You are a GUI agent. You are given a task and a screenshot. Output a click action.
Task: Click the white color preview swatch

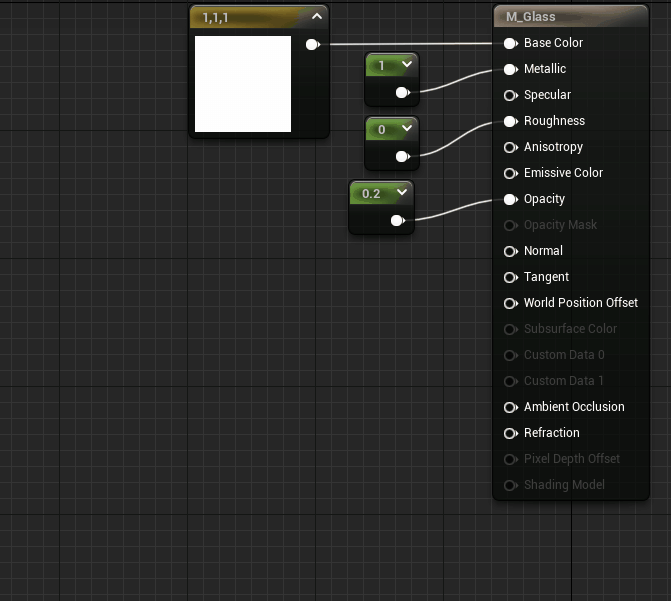243,84
